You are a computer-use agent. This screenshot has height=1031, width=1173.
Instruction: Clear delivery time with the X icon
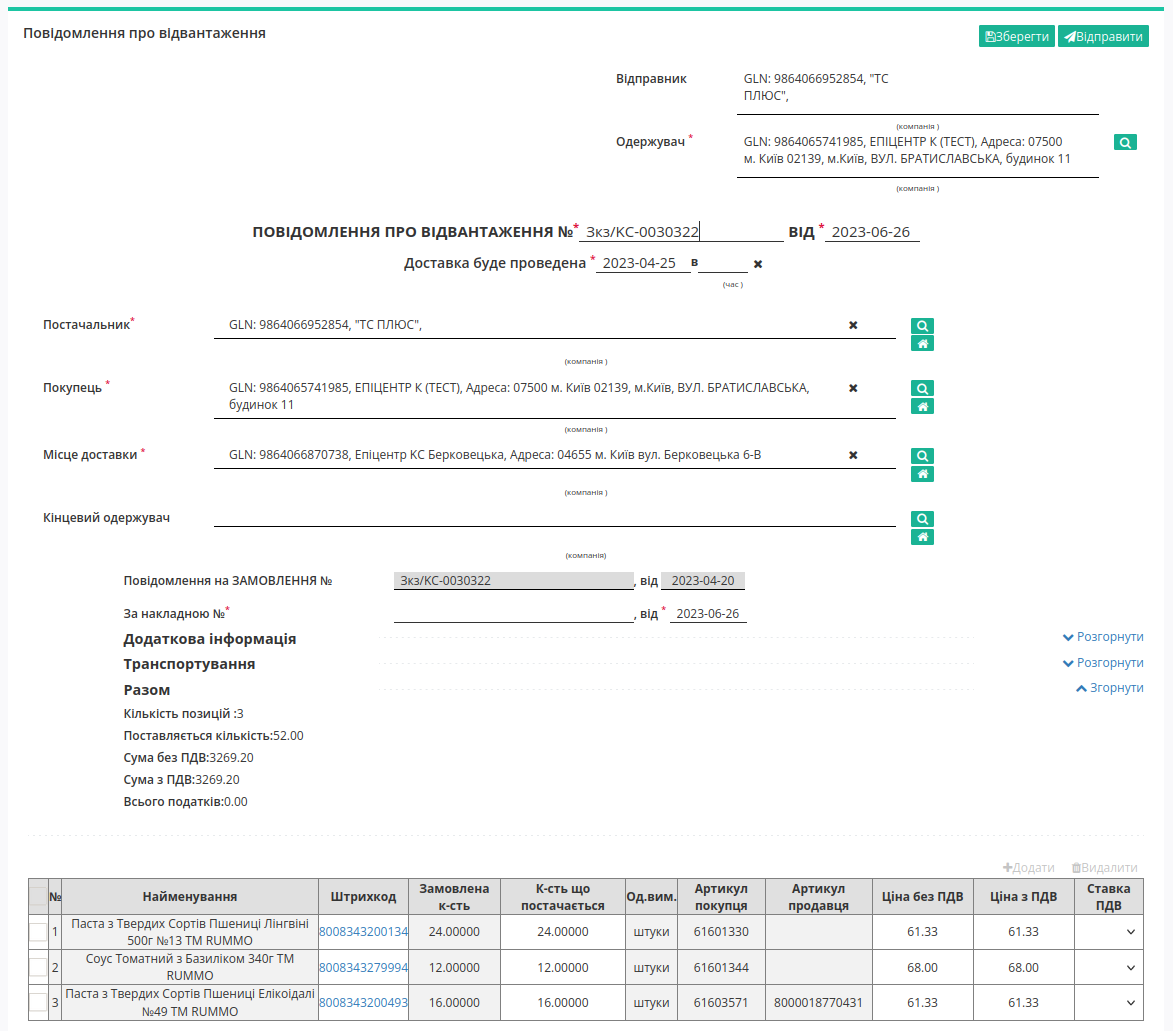758,264
